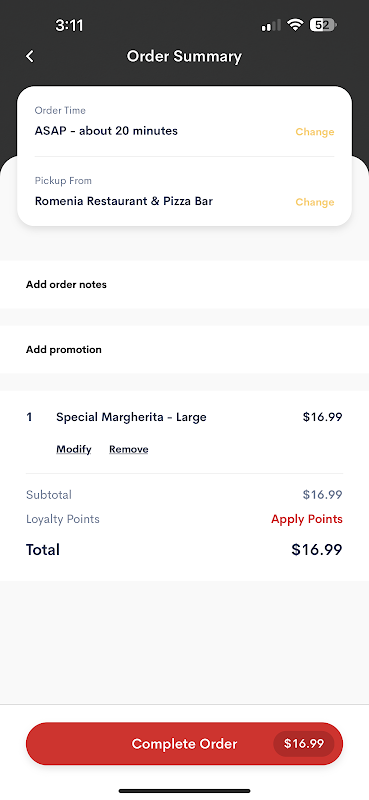Tap the $16.99 price pill on button
The image size is (369, 800).
304,744
